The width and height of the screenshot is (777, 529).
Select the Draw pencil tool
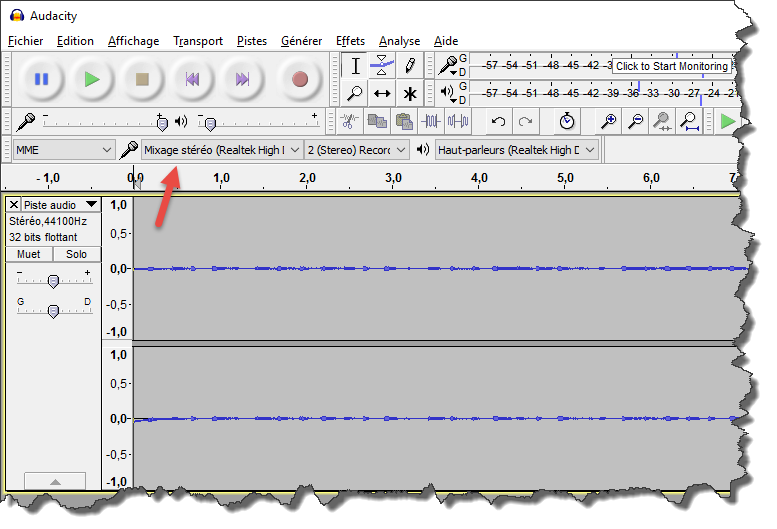(x=409, y=66)
